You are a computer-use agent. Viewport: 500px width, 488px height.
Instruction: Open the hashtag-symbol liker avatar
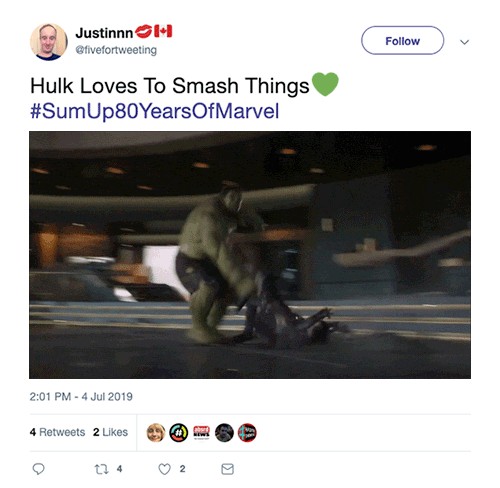179,433
